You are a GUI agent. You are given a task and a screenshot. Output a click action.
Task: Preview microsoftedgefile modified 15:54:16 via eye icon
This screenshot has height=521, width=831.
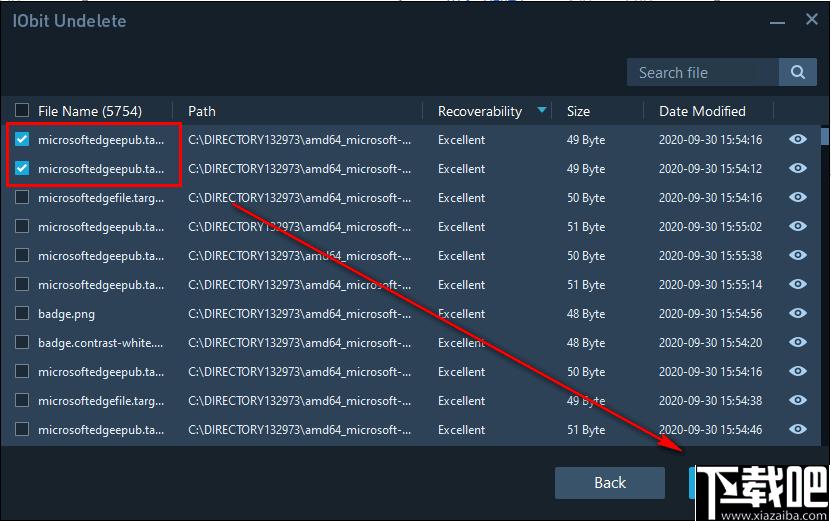(798, 197)
